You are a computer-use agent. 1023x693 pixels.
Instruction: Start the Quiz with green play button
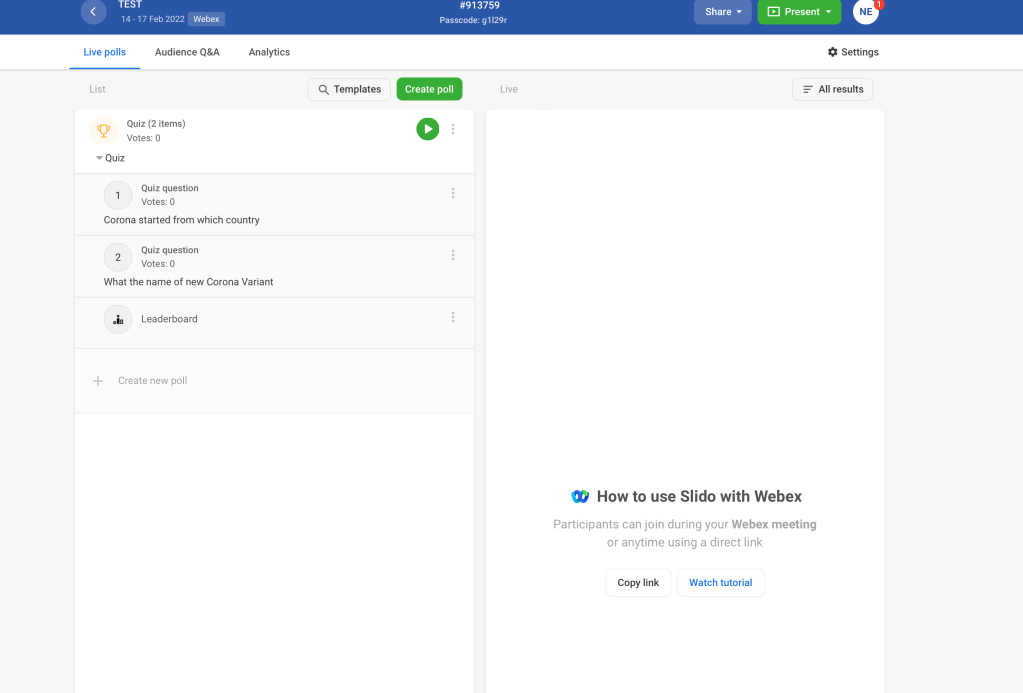(x=428, y=129)
